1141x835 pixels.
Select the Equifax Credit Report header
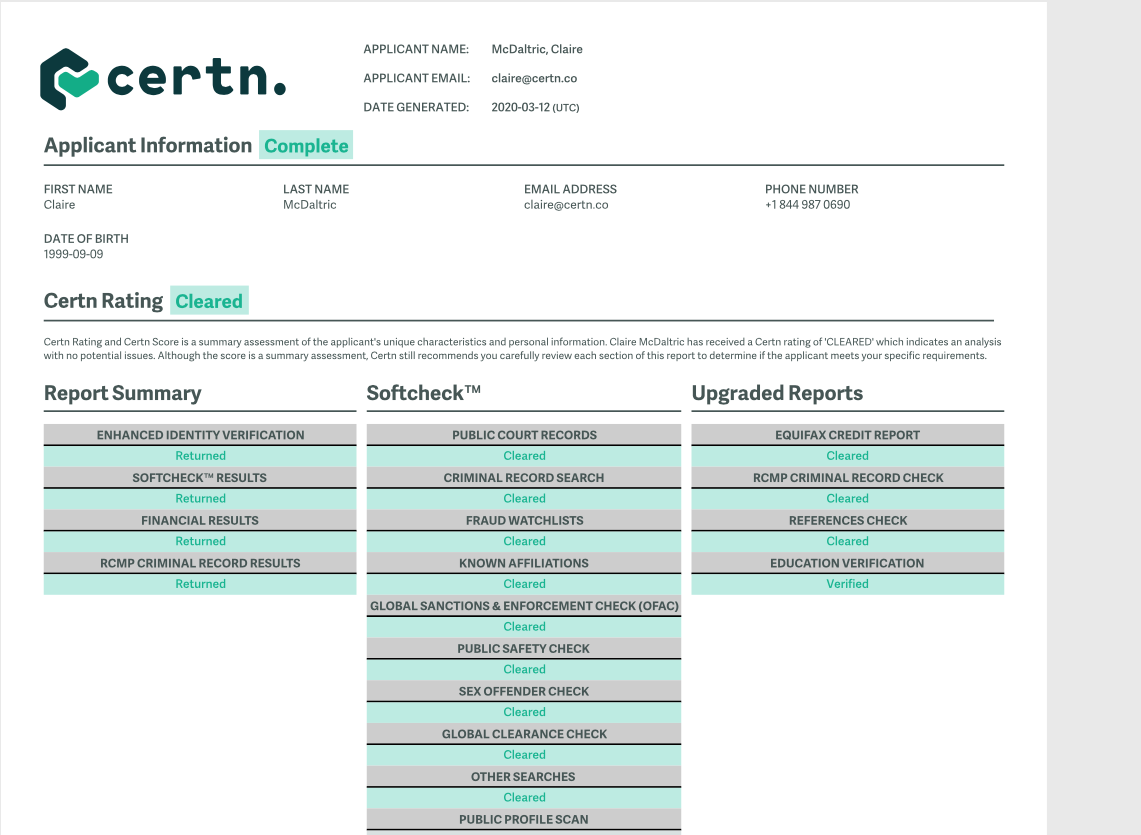click(x=847, y=434)
